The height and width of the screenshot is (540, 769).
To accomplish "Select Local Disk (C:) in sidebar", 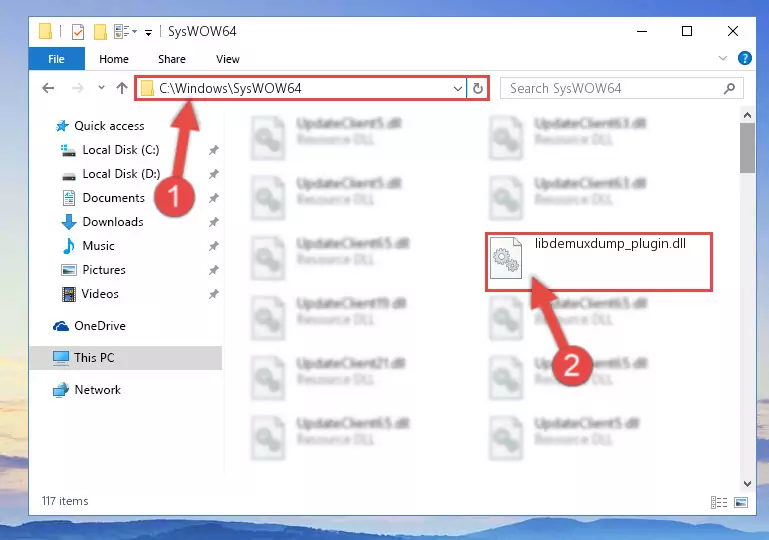I will coord(121,150).
